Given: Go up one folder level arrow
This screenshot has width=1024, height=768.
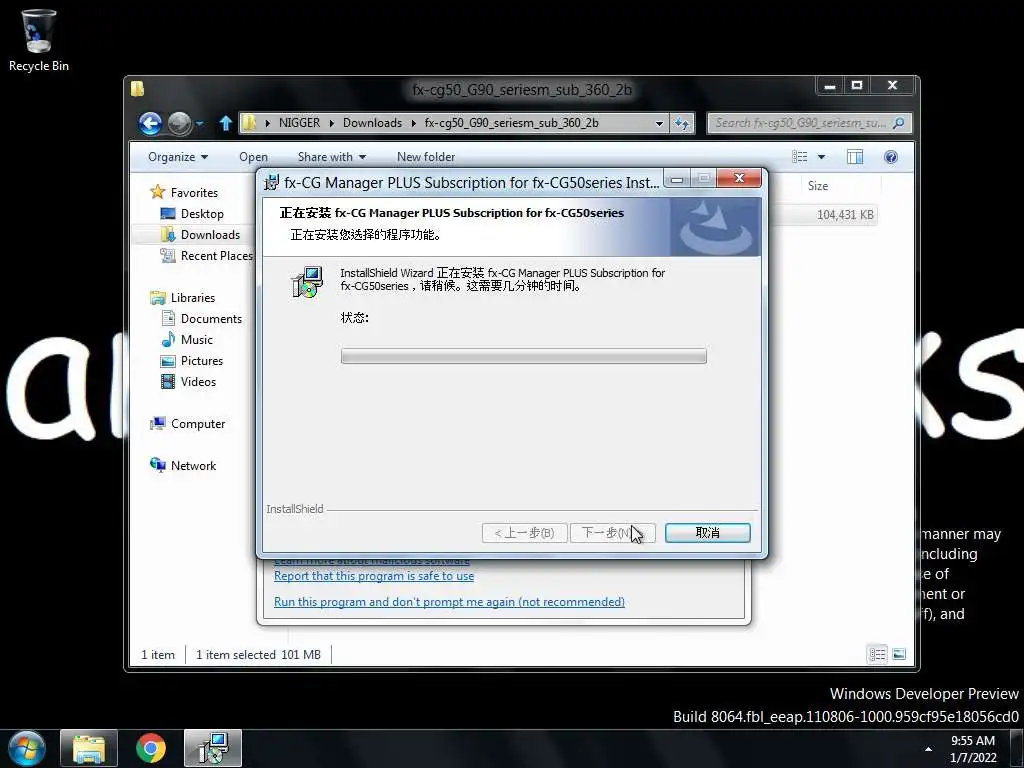Looking at the screenshot, I should pos(225,123).
